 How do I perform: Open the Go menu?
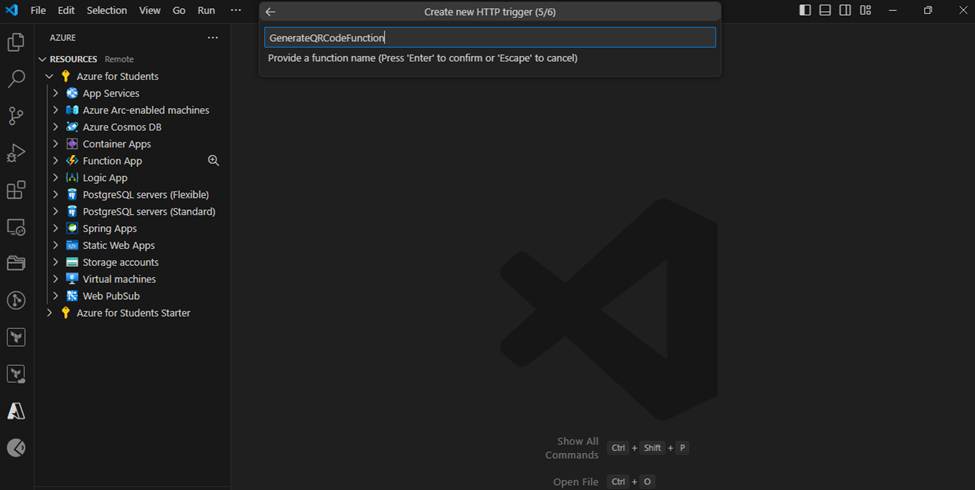click(x=178, y=11)
